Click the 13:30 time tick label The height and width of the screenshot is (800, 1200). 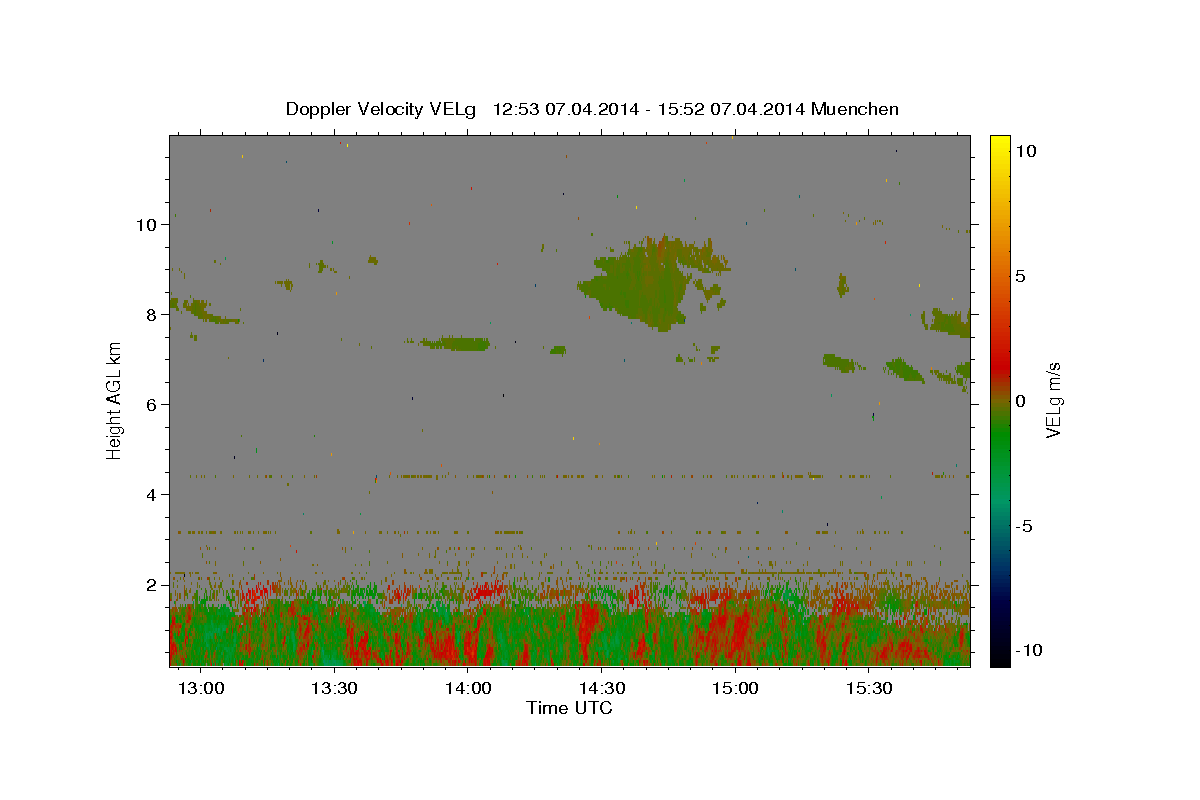(x=334, y=688)
